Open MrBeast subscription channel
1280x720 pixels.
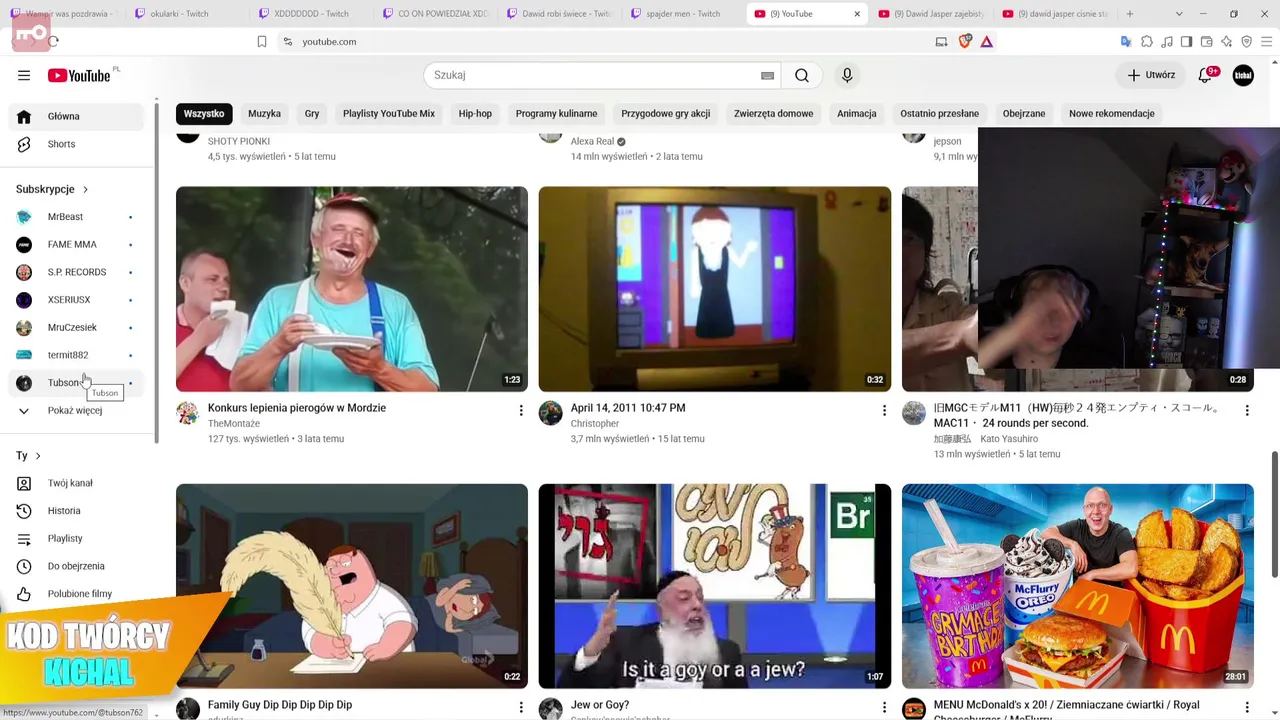click(77, 217)
